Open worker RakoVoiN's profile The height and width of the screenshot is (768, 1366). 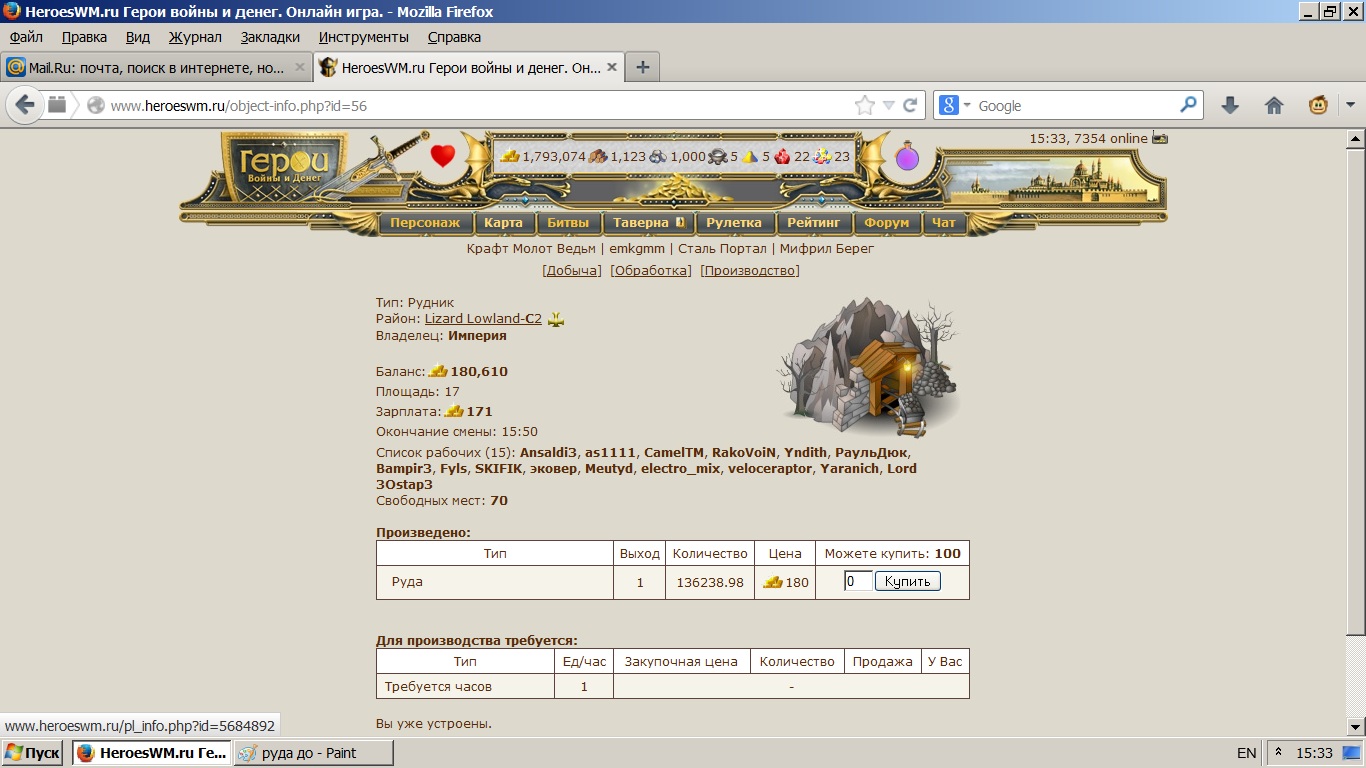tap(744, 453)
